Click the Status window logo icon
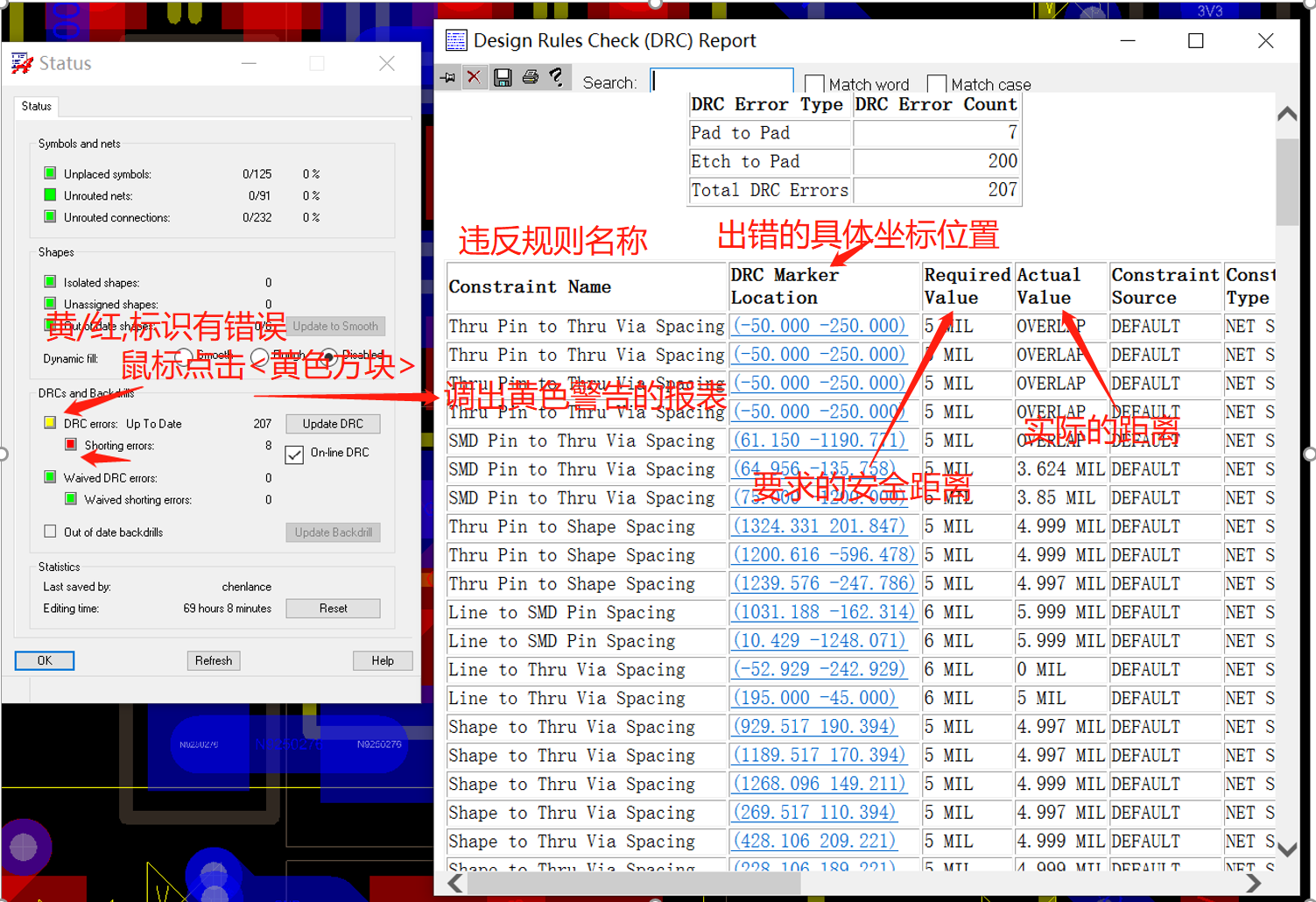This screenshot has width=1316, height=902. click(22, 62)
